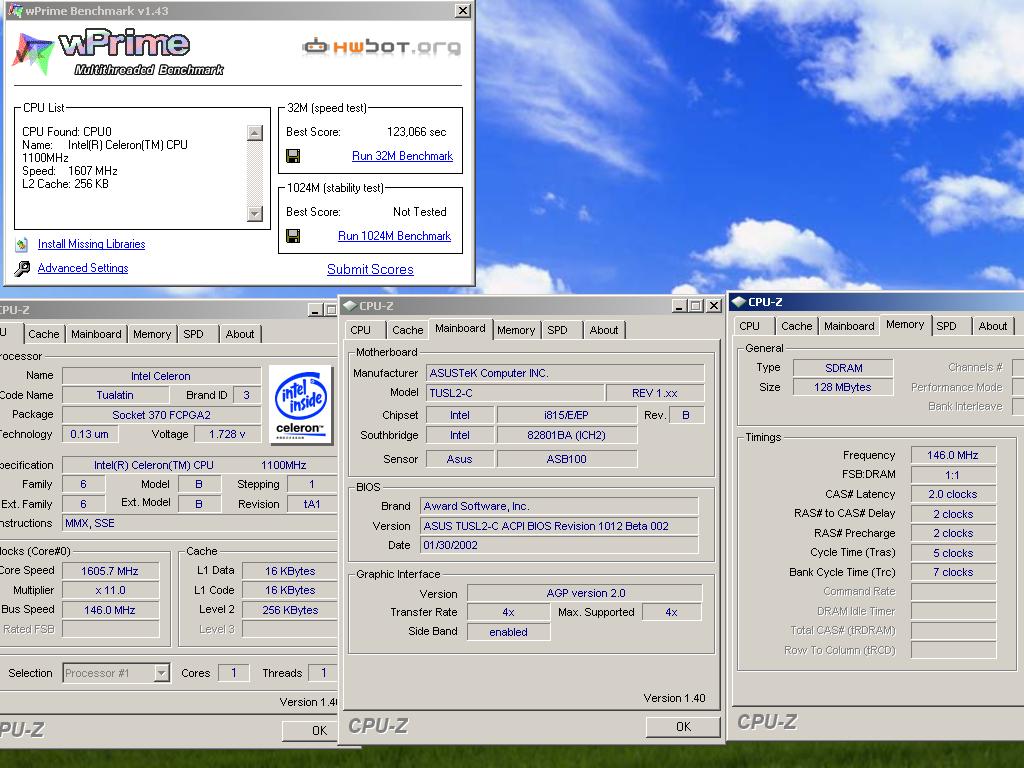Screen dimensions: 1024x768
Task: Click the Voltage 1.728 v field
Action: (x=227, y=434)
